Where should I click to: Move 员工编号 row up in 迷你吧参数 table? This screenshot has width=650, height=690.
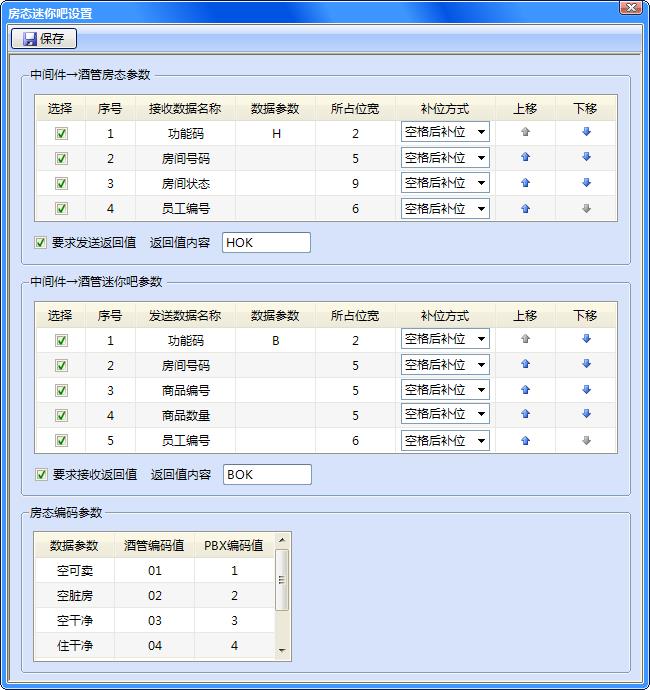525,441
